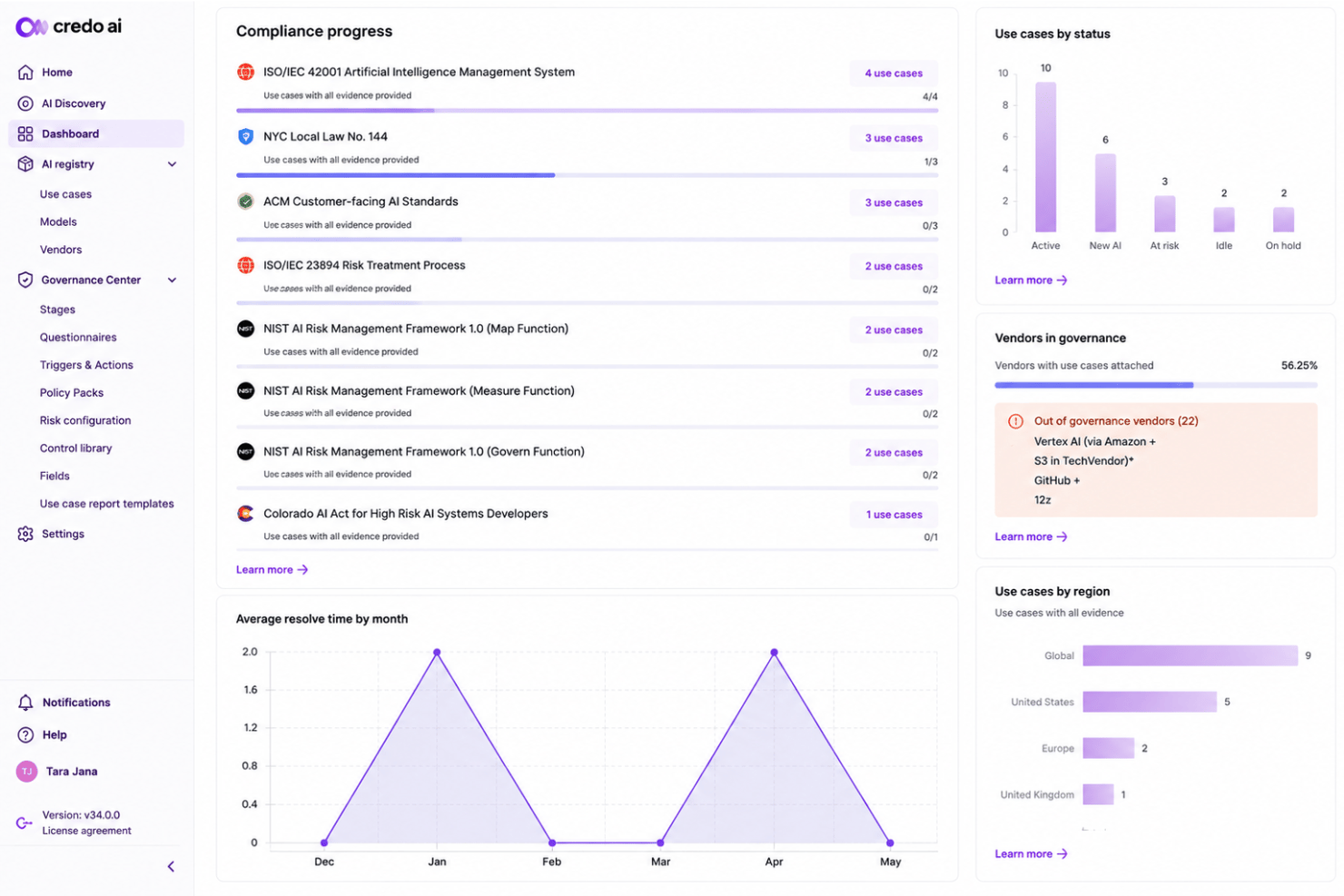Open Settings in sidebar

pyautogui.click(x=63, y=534)
